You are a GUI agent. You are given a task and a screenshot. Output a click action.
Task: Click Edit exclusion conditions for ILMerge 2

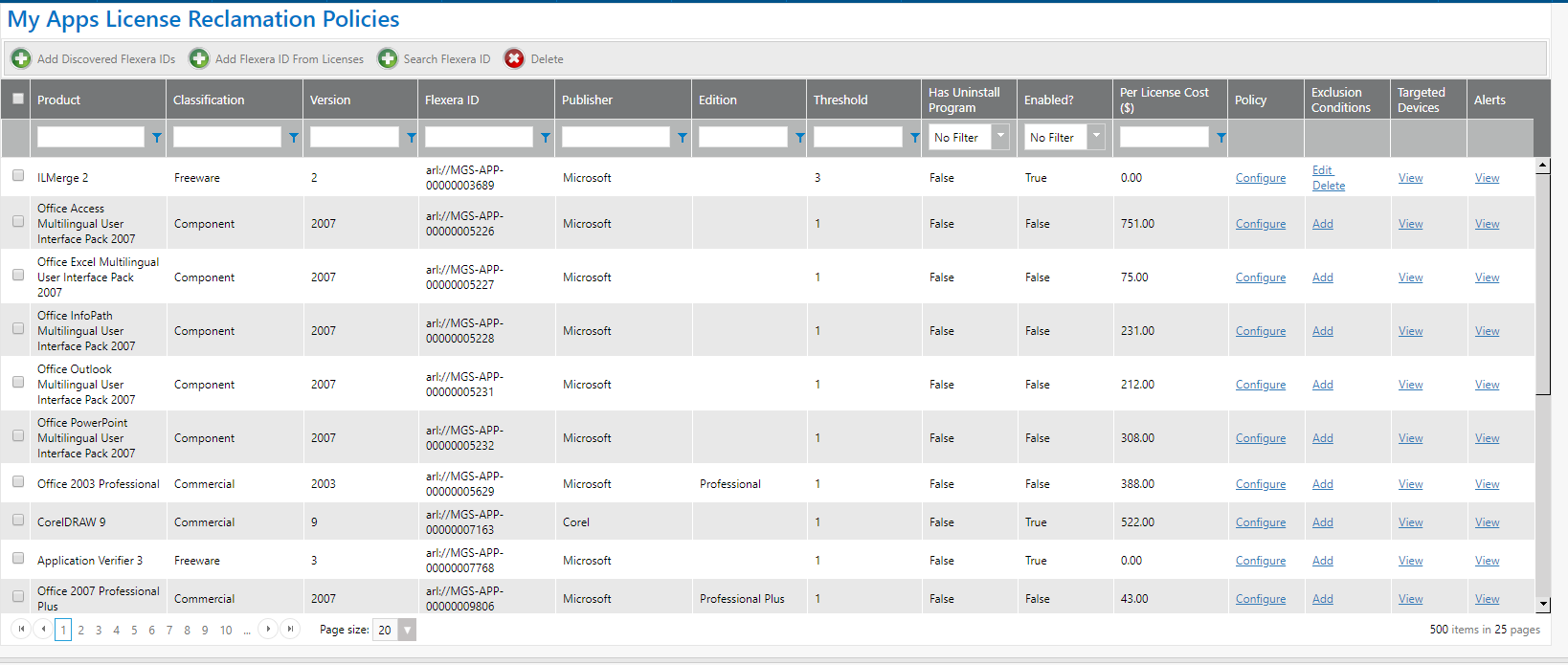[1322, 170]
